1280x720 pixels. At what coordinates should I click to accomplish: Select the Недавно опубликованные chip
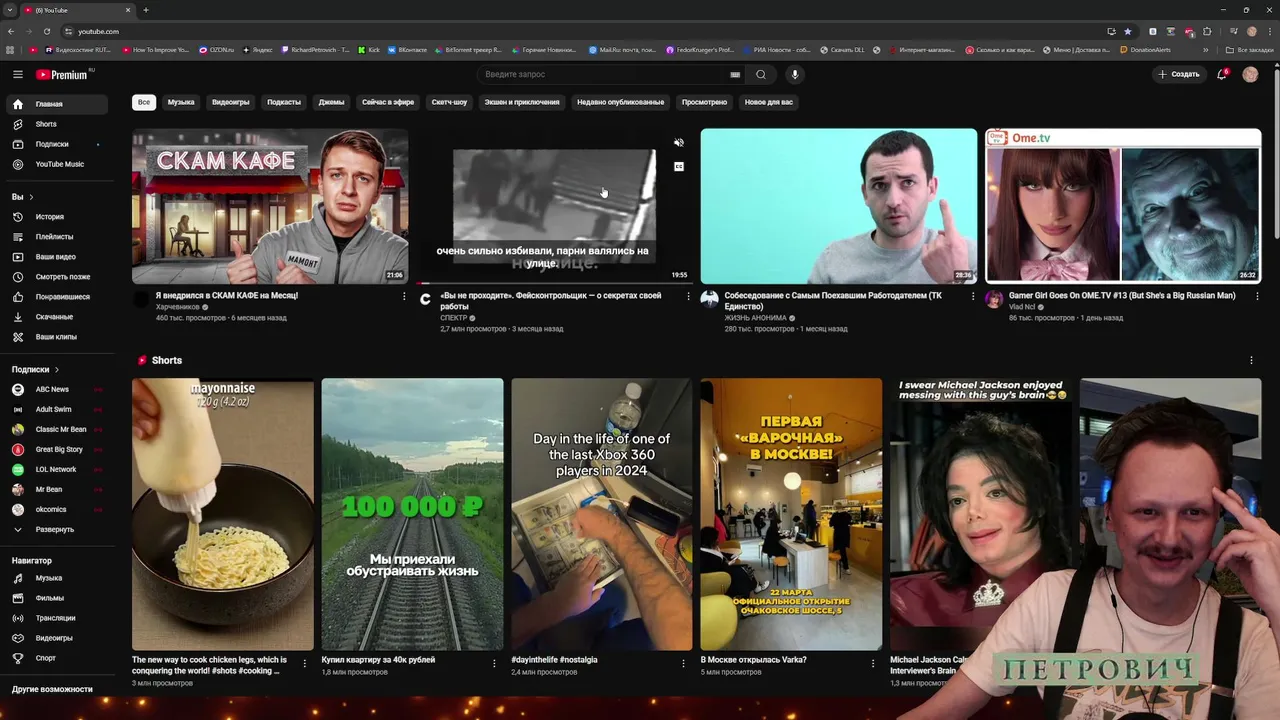(620, 102)
